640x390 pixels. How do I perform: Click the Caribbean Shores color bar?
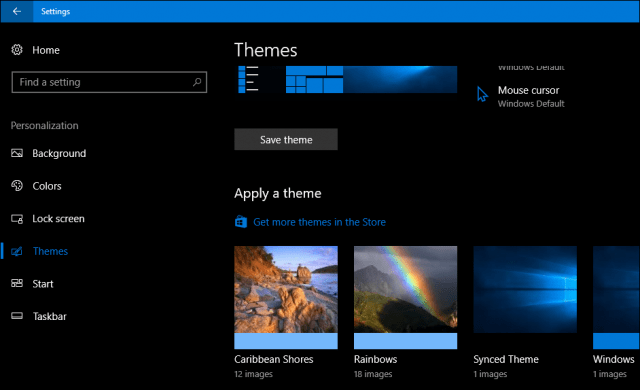(x=286, y=341)
